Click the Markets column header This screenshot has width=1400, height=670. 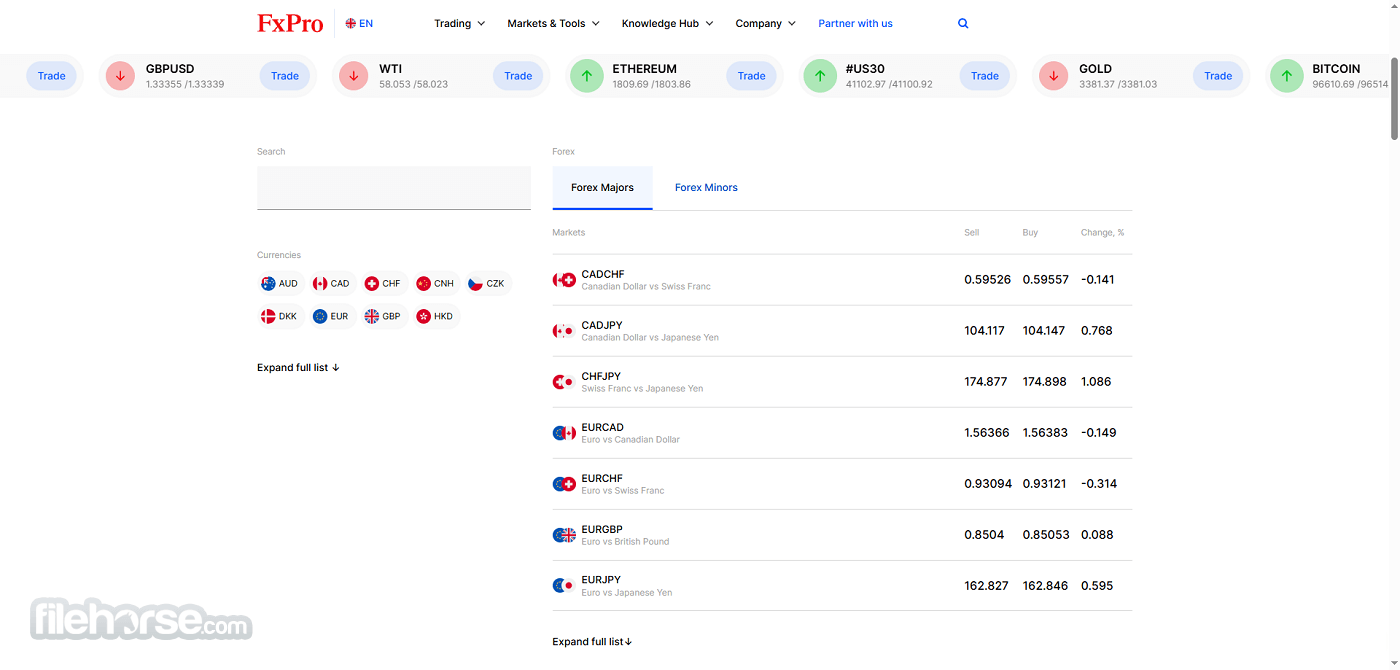568,233
